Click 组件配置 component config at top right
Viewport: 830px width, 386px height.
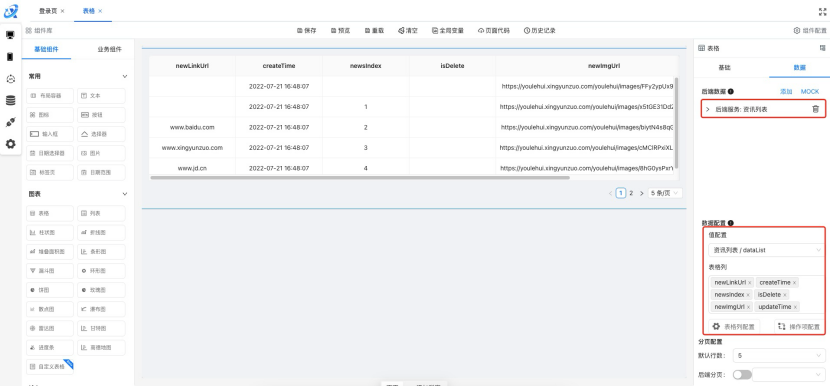point(810,31)
